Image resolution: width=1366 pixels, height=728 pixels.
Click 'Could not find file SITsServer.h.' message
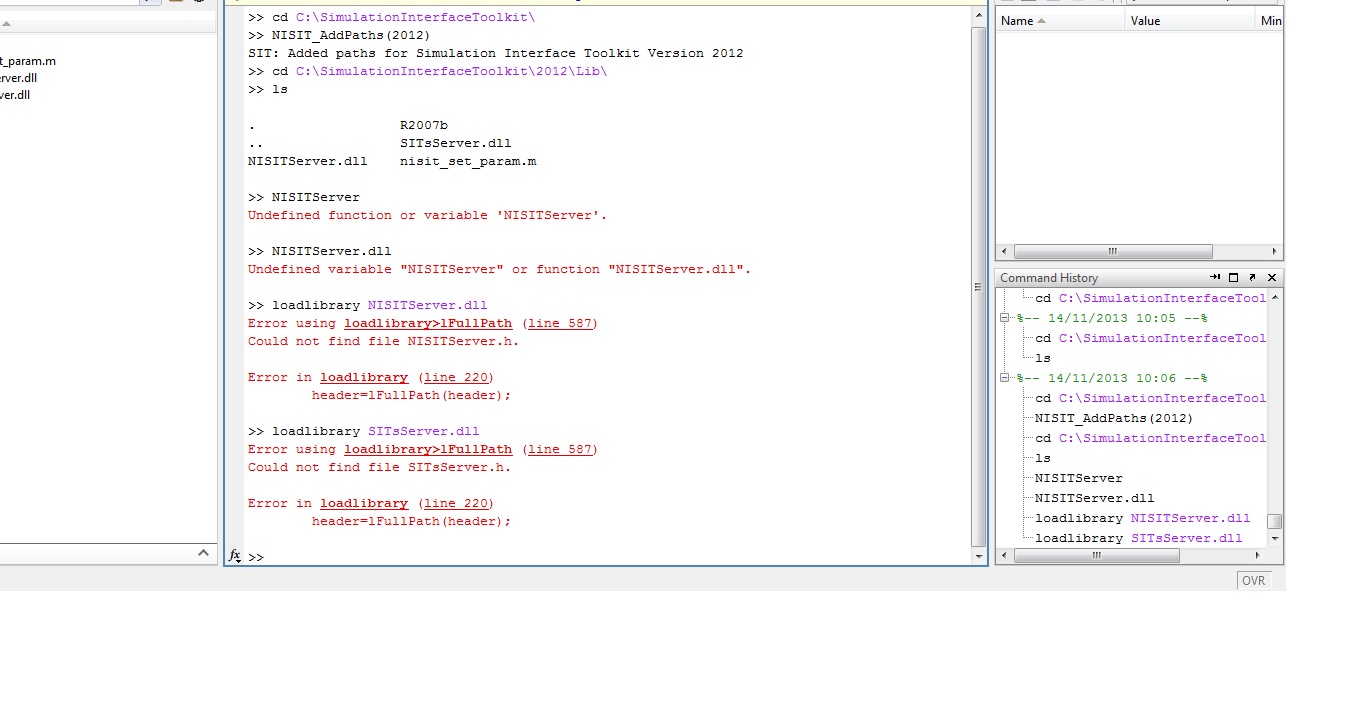tap(380, 468)
